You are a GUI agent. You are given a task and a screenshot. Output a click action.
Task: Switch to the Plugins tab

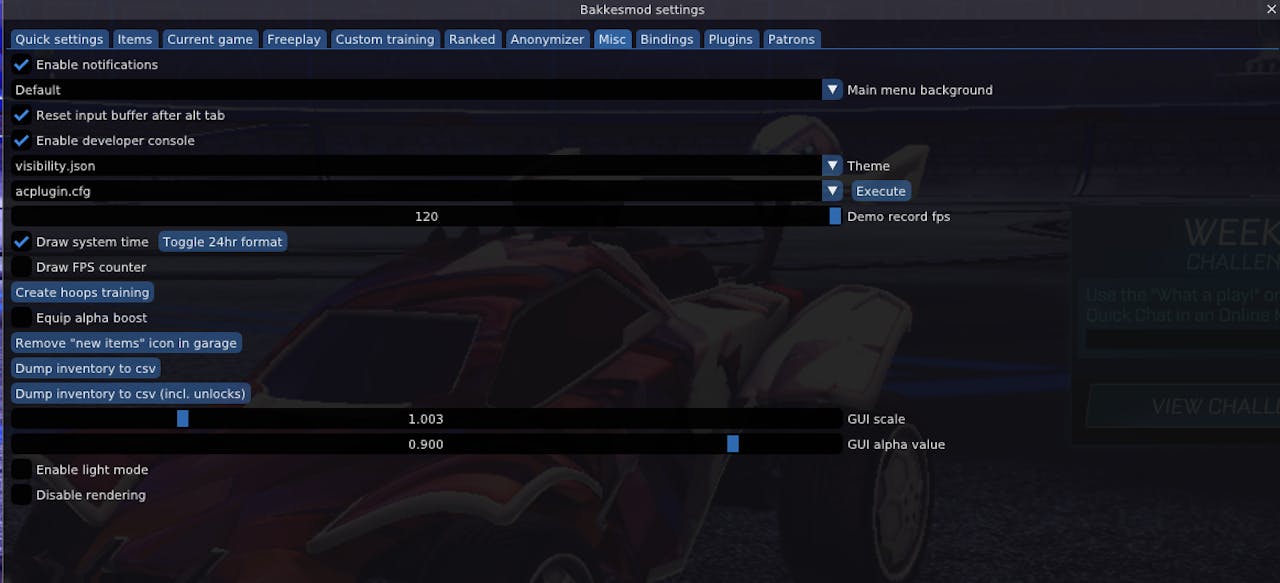coord(730,40)
